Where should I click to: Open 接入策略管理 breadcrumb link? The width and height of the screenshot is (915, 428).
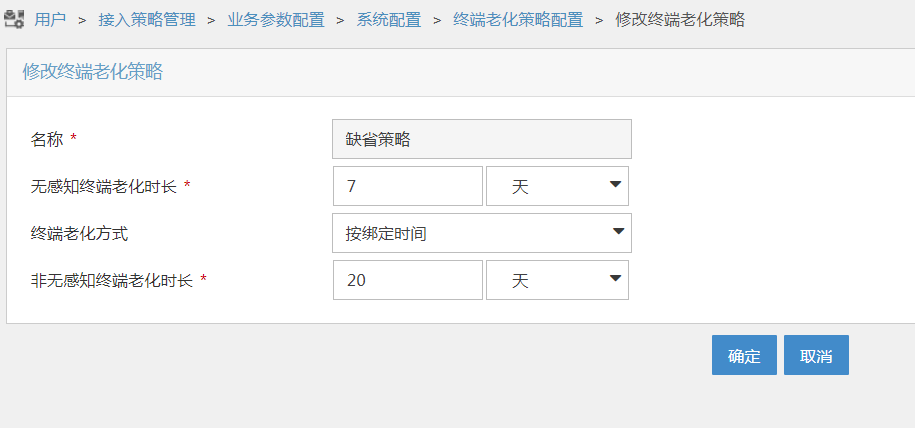point(147,20)
